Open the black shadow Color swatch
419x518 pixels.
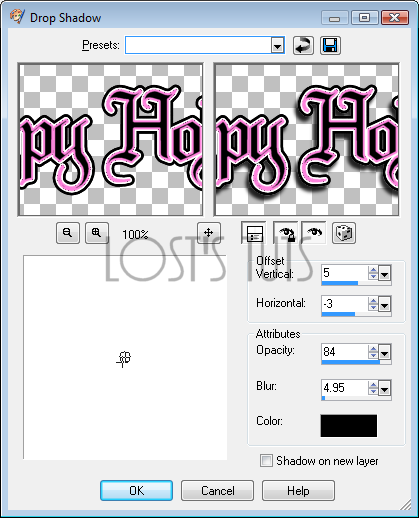[x=349, y=426]
